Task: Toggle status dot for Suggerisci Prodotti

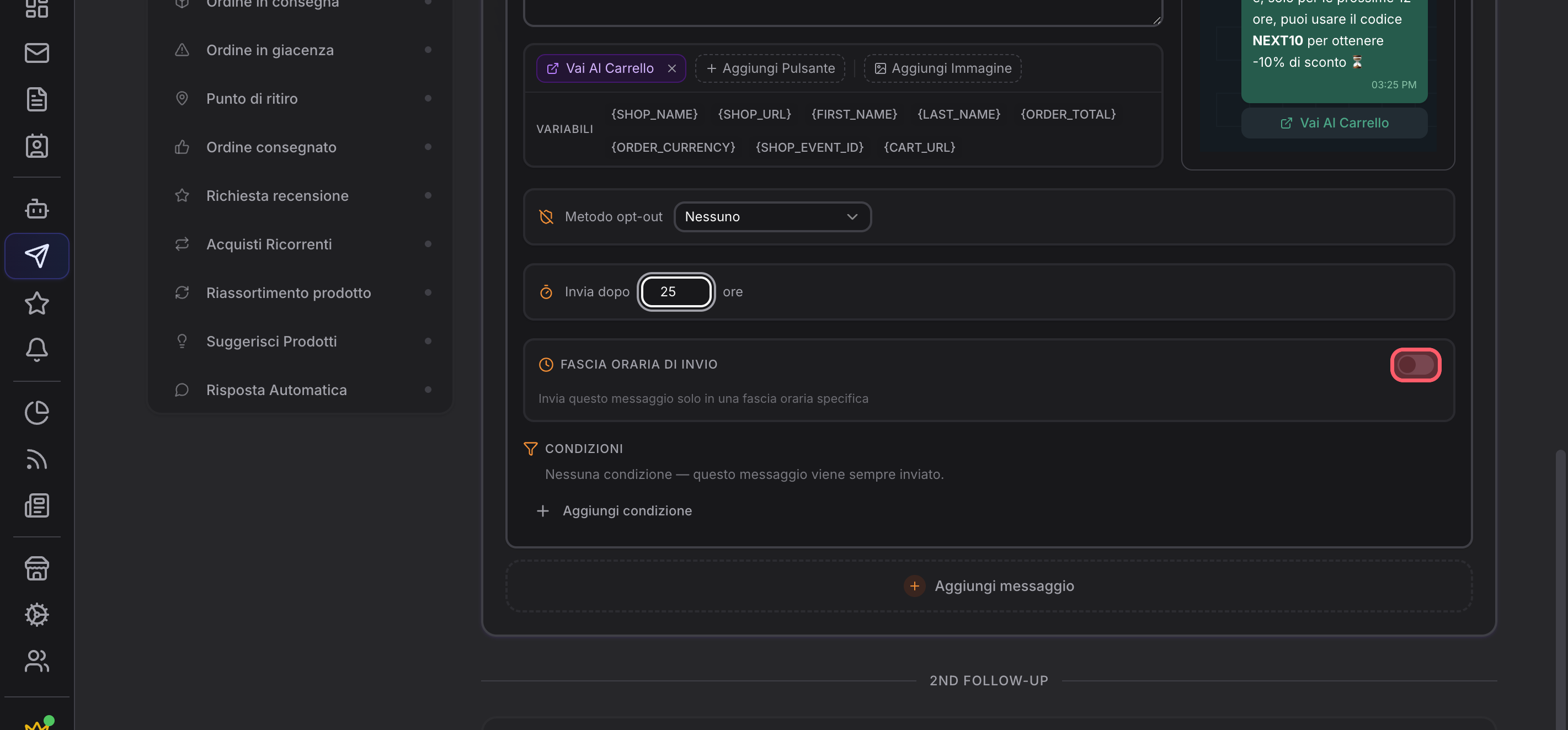Action: pos(428,341)
